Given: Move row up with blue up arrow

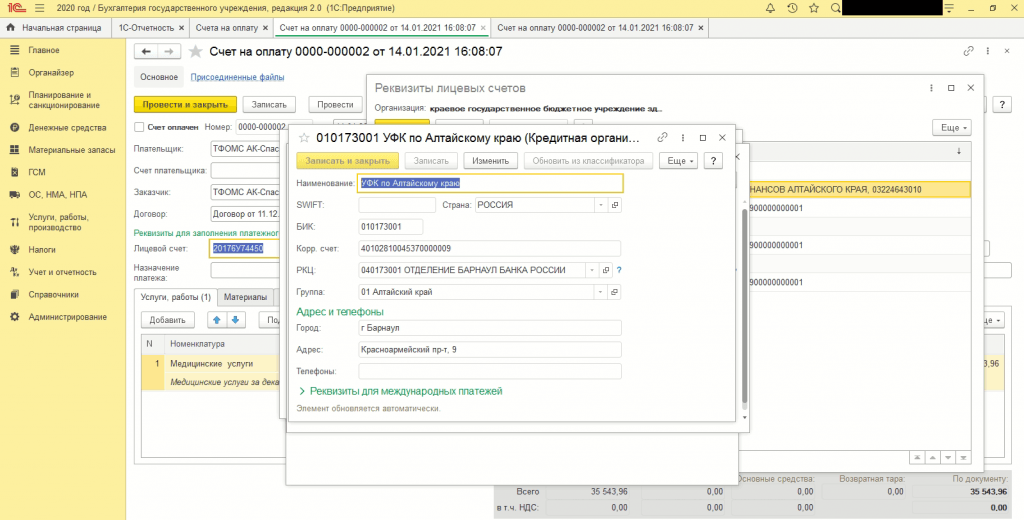Looking at the screenshot, I should (216, 320).
